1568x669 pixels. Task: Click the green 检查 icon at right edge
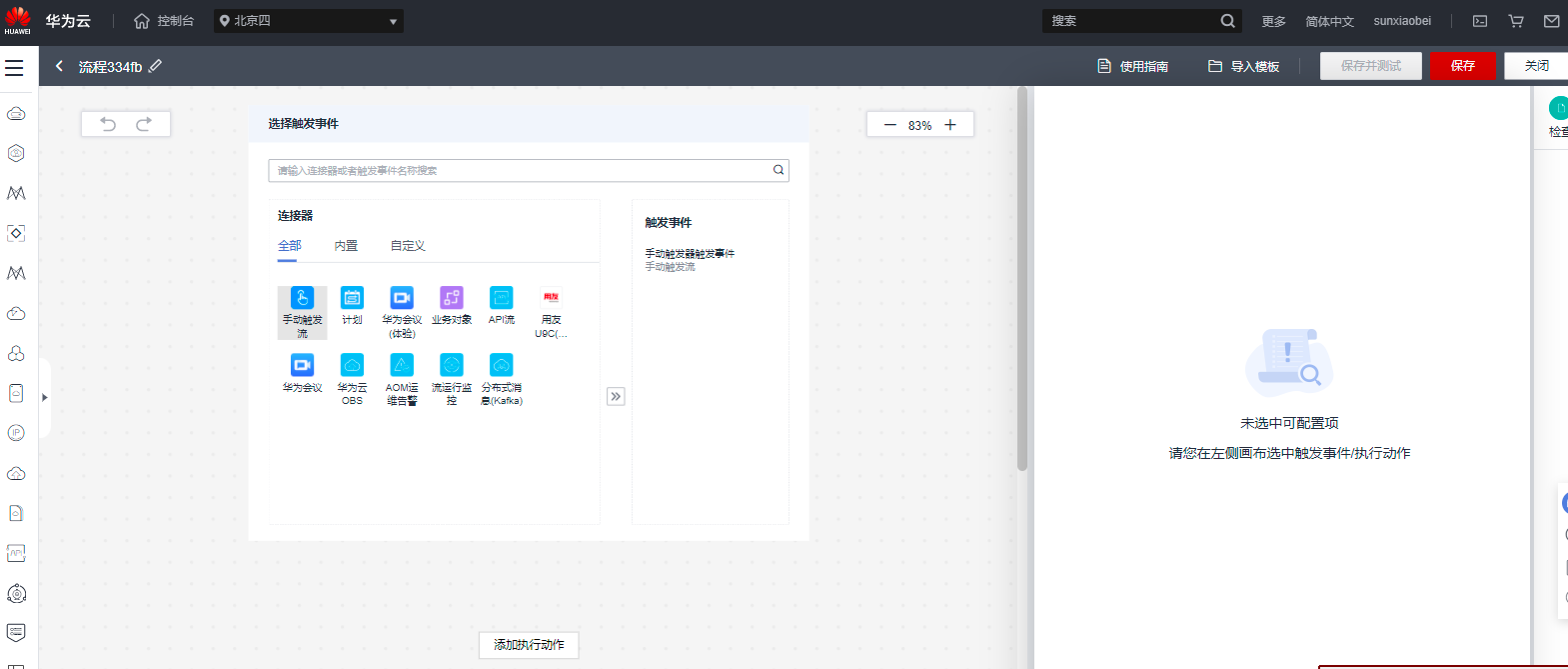(1558, 108)
